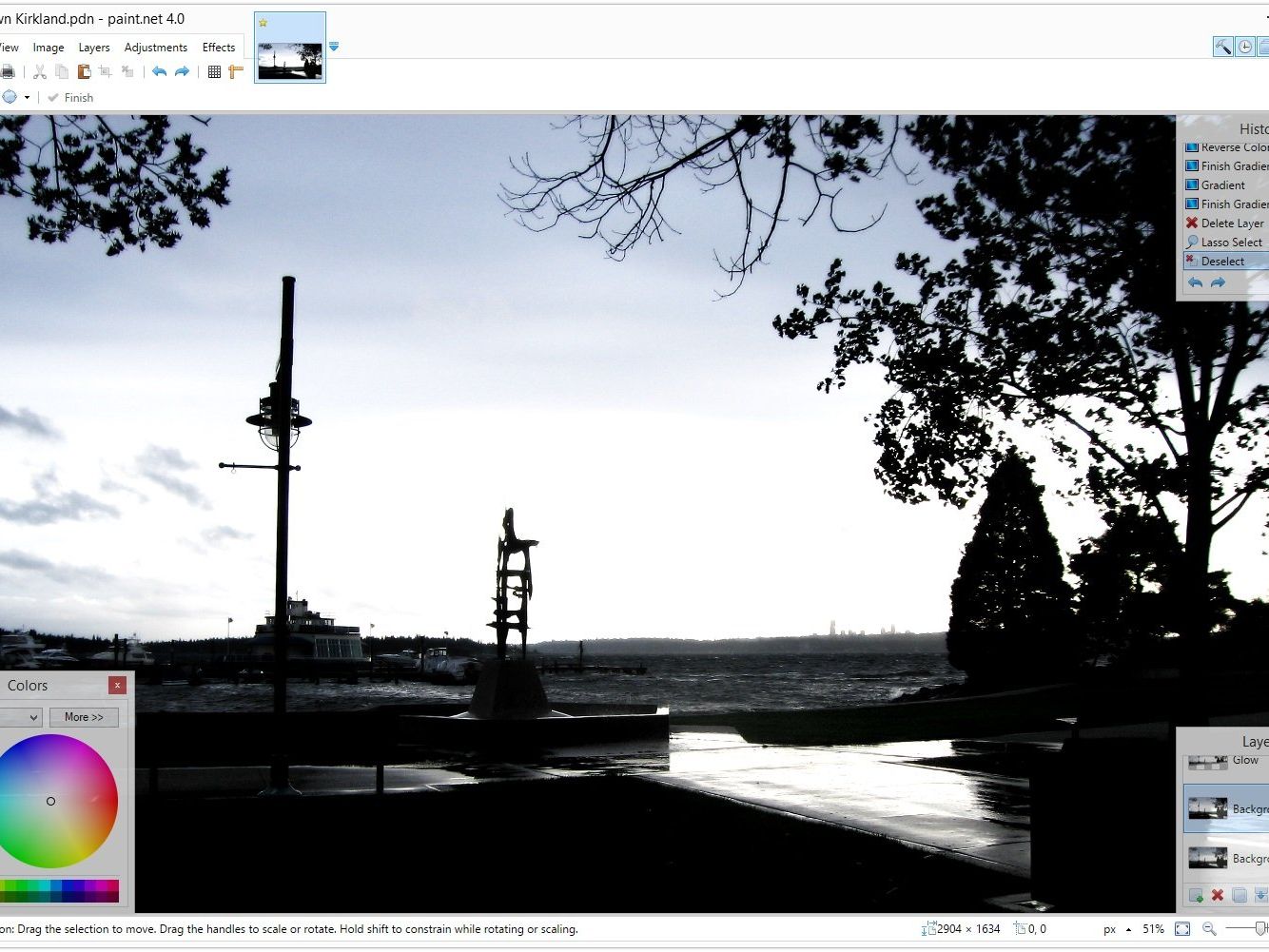Click Duplicate Layer icon in Layers panel
The height and width of the screenshot is (952, 1269).
(x=1240, y=895)
